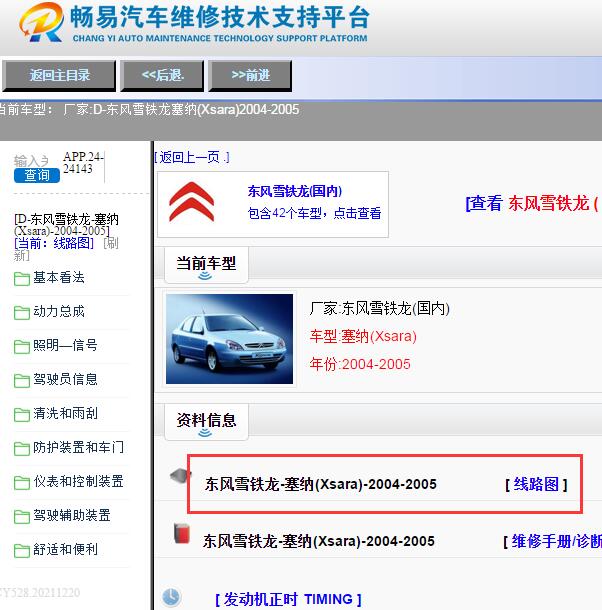Click repair manual row title 东风雪铁龙-塞纳(Xsara)-2004-2005

click(319, 541)
